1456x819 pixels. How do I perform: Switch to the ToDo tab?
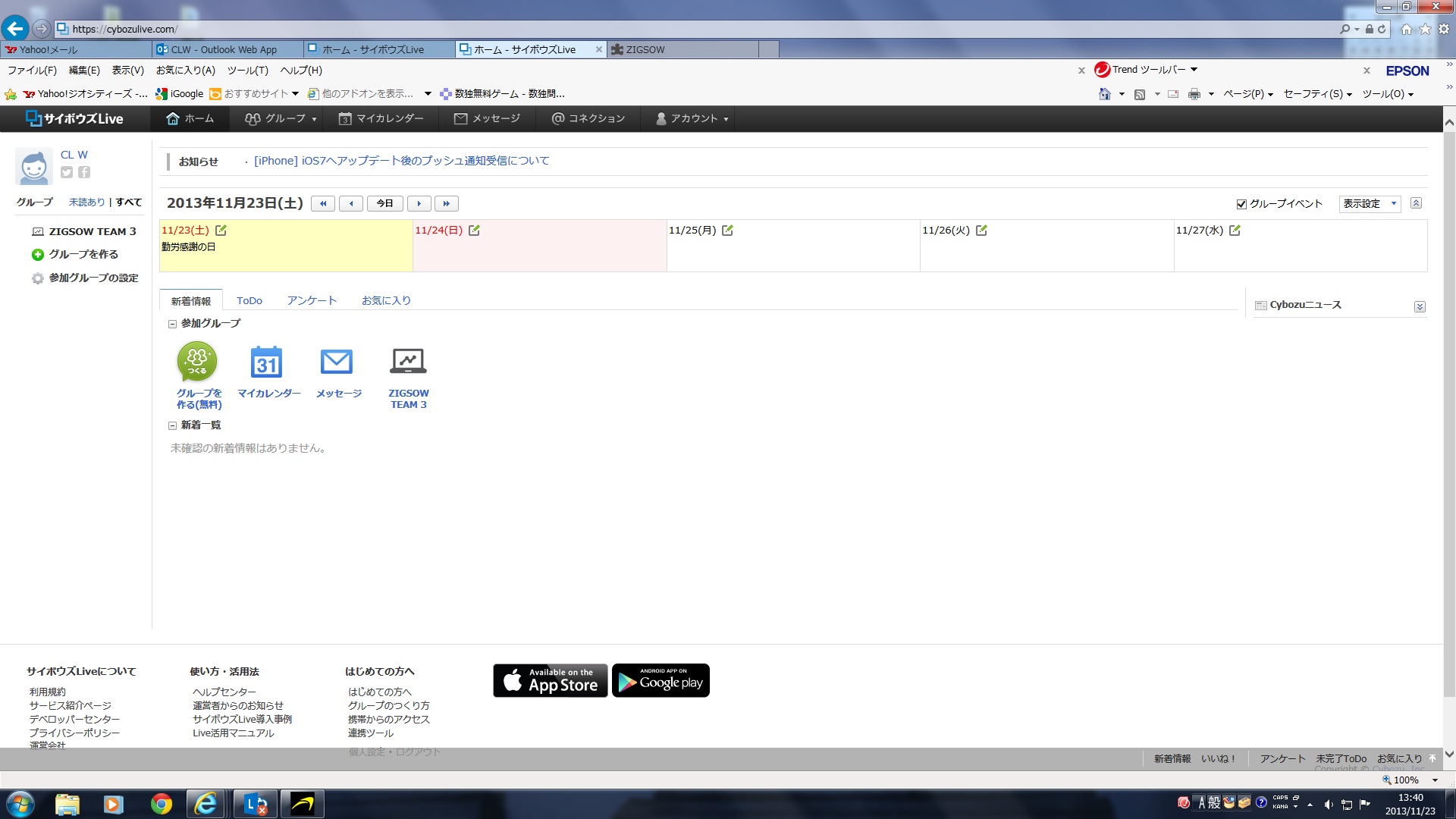pos(249,300)
